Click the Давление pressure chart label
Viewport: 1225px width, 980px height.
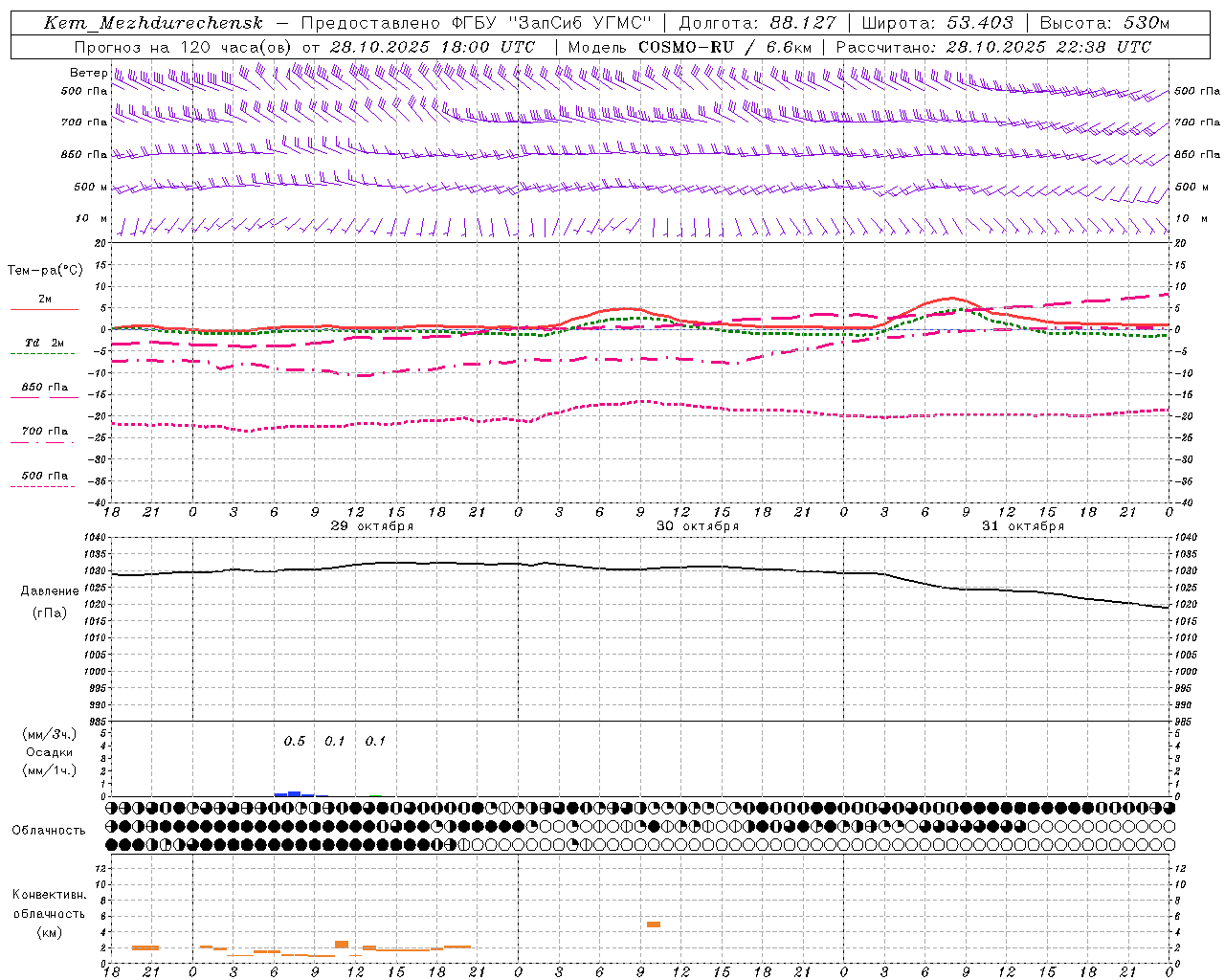tap(50, 591)
